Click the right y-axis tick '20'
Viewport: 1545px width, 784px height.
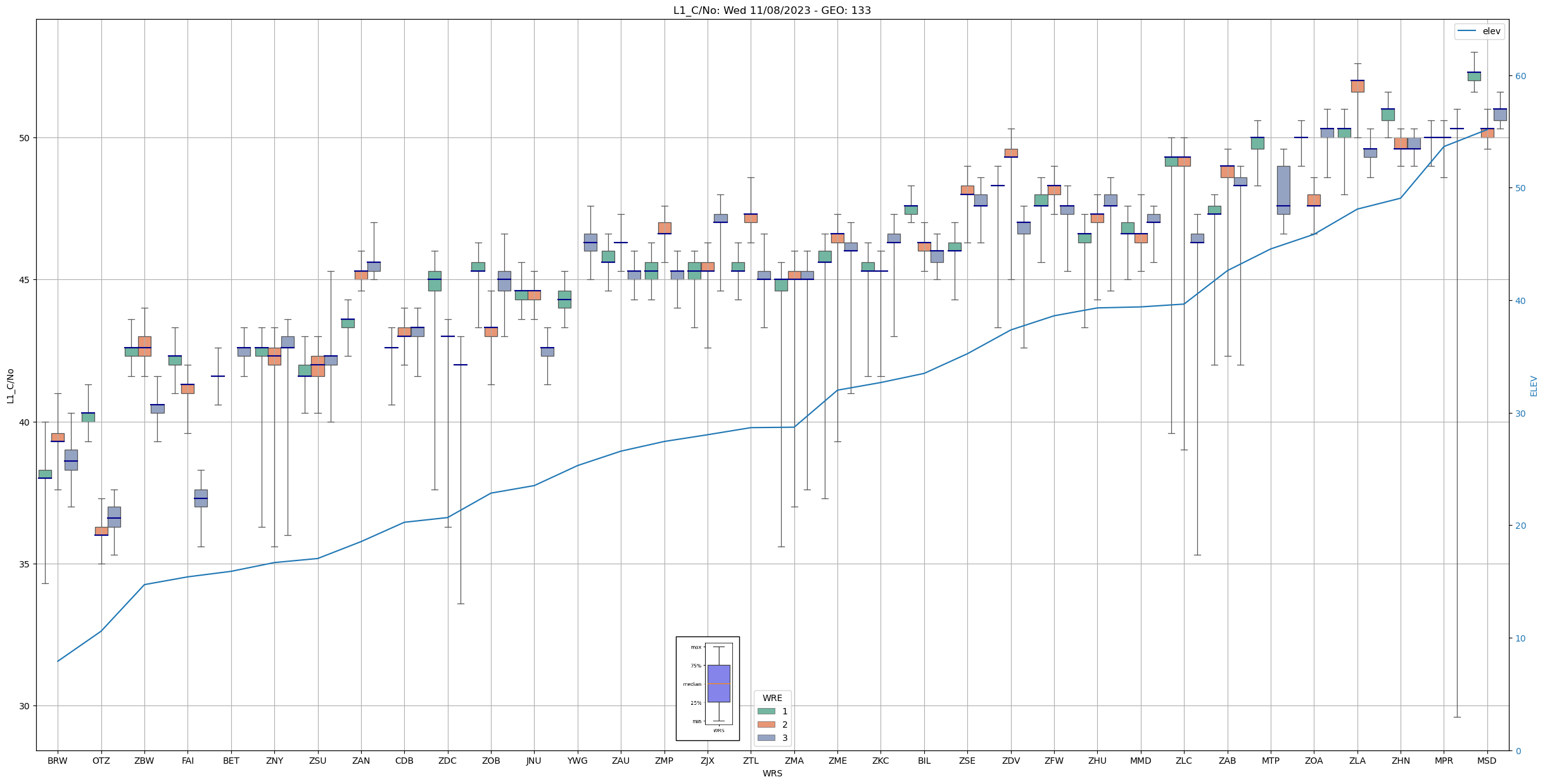coord(1520,526)
